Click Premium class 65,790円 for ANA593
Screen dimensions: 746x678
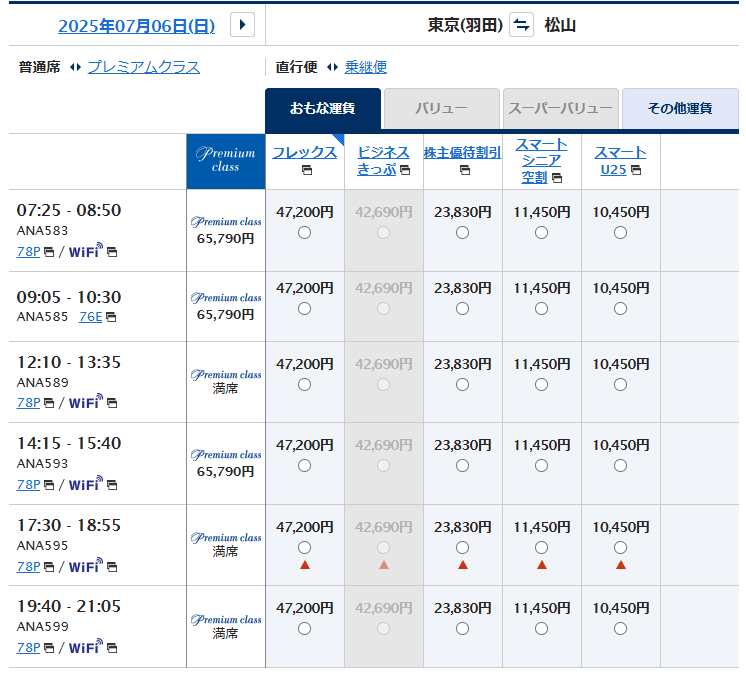(x=226, y=464)
